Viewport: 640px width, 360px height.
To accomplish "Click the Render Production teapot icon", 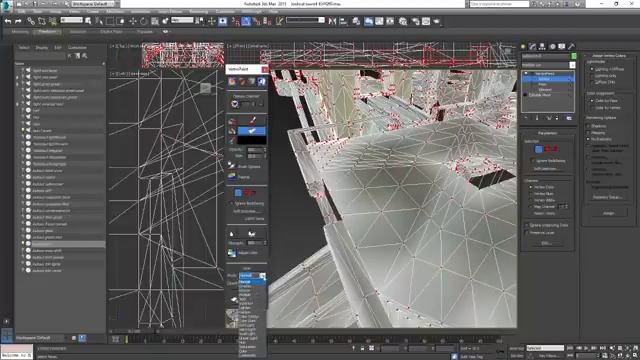I will (x=437, y=21).
